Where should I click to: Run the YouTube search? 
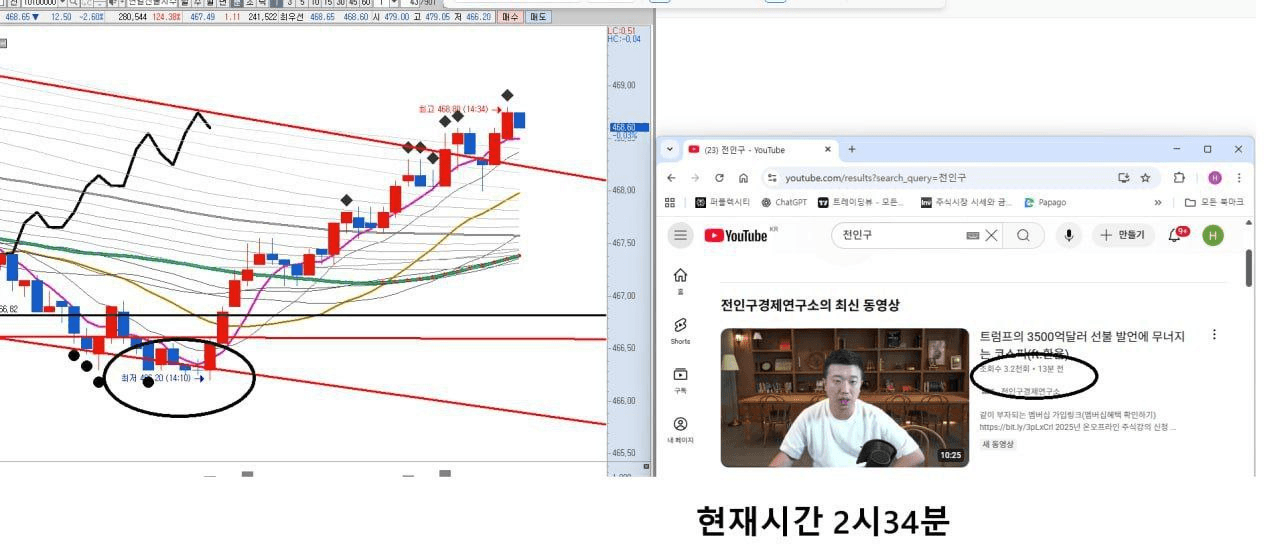(1023, 236)
